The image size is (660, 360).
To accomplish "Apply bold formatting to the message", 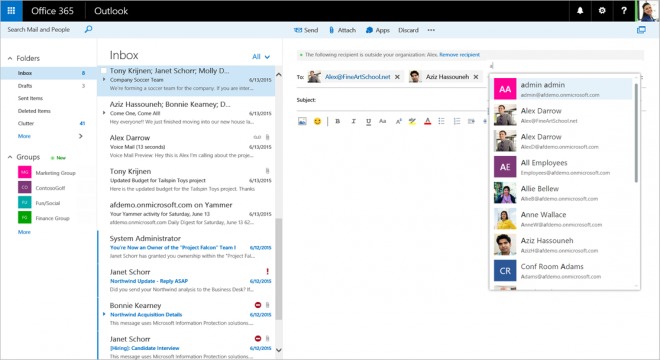I will [x=338, y=121].
